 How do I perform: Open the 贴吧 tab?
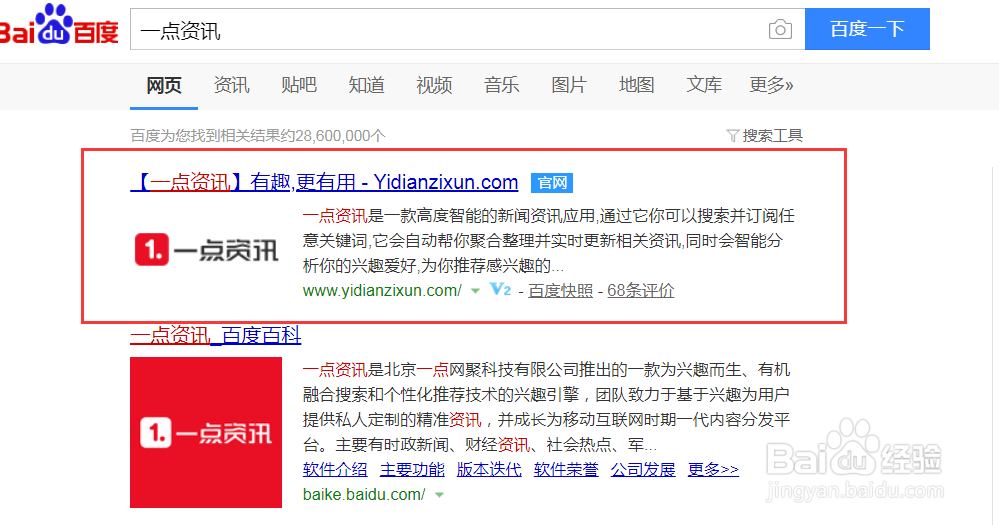tap(299, 85)
